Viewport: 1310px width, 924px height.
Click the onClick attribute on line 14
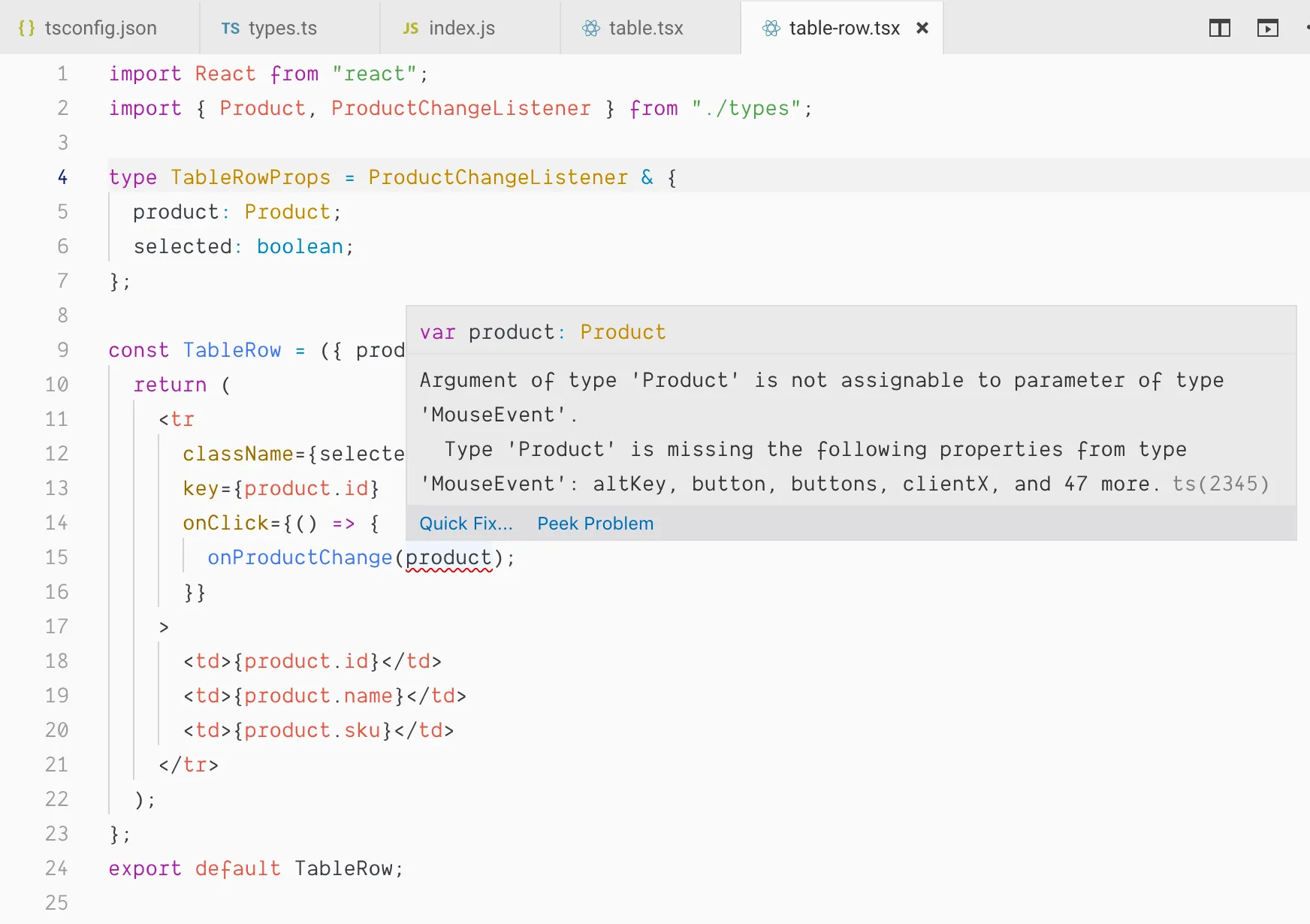pyautogui.click(x=226, y=523)
